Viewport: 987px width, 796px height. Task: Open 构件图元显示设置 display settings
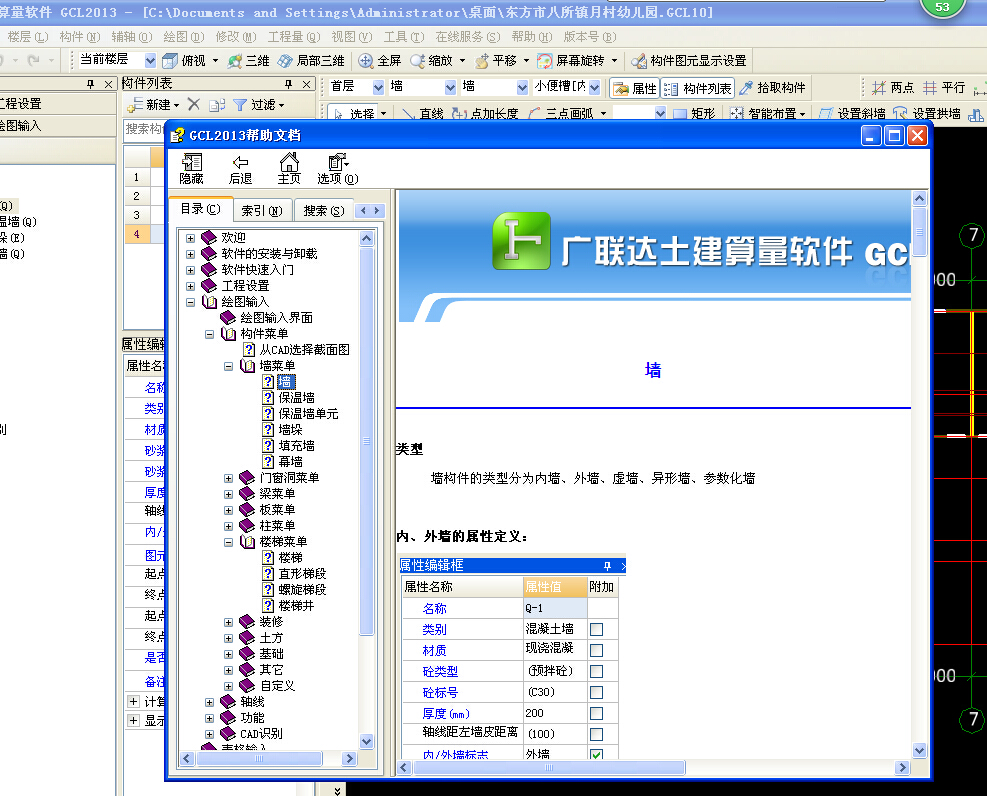[x=689, y=60]
